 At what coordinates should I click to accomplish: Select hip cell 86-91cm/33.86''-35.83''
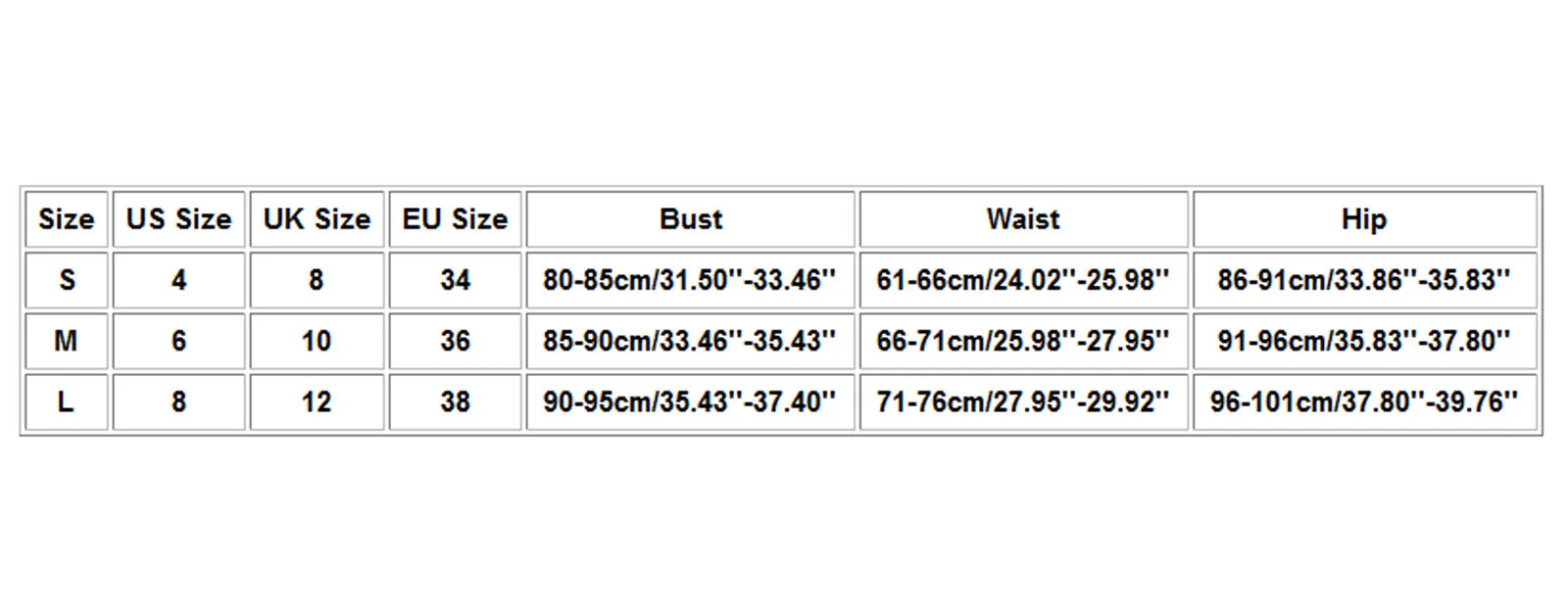click(x=1363, y=280)
